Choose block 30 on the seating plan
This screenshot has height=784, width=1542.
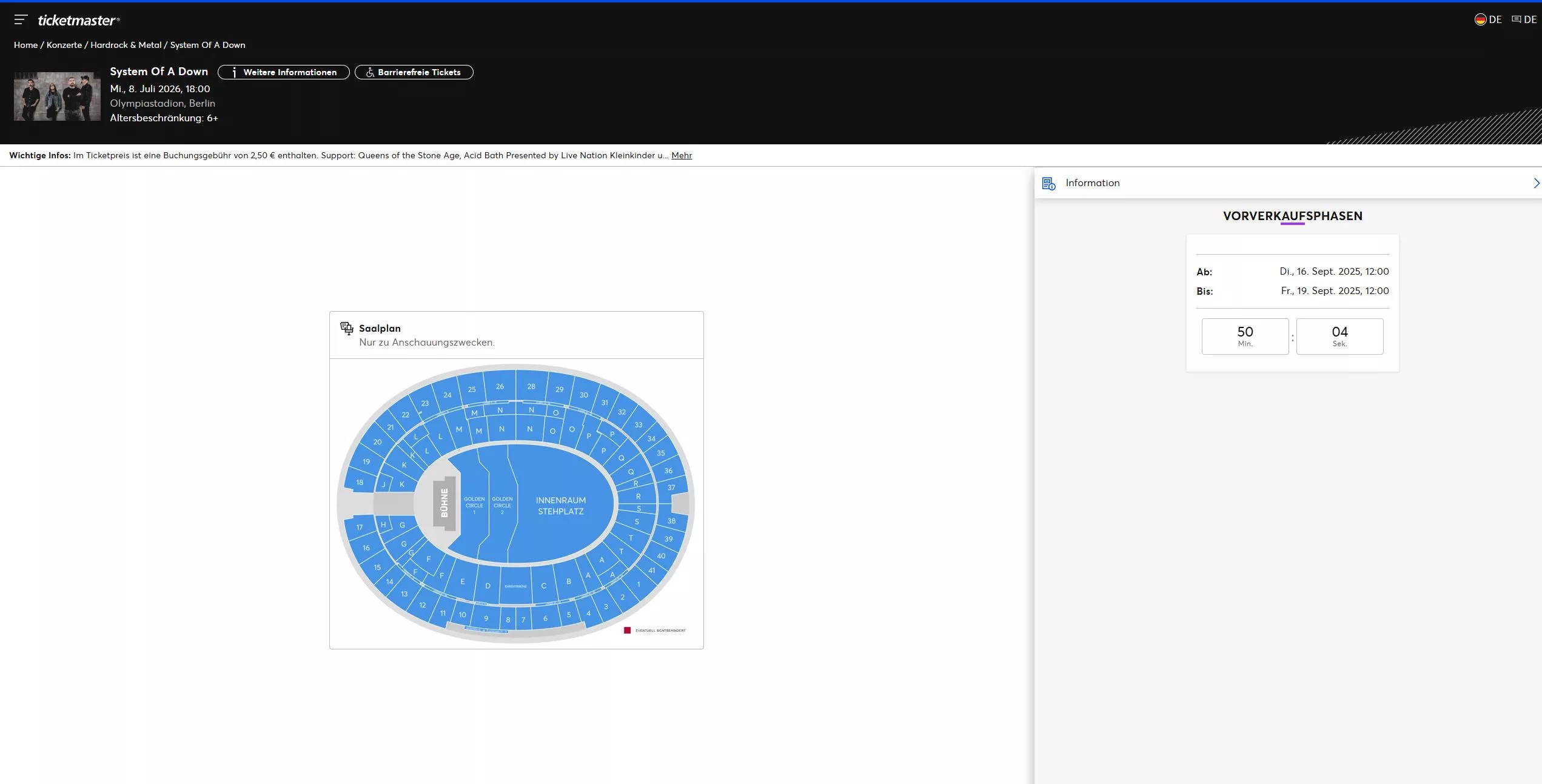pos(584,395)
